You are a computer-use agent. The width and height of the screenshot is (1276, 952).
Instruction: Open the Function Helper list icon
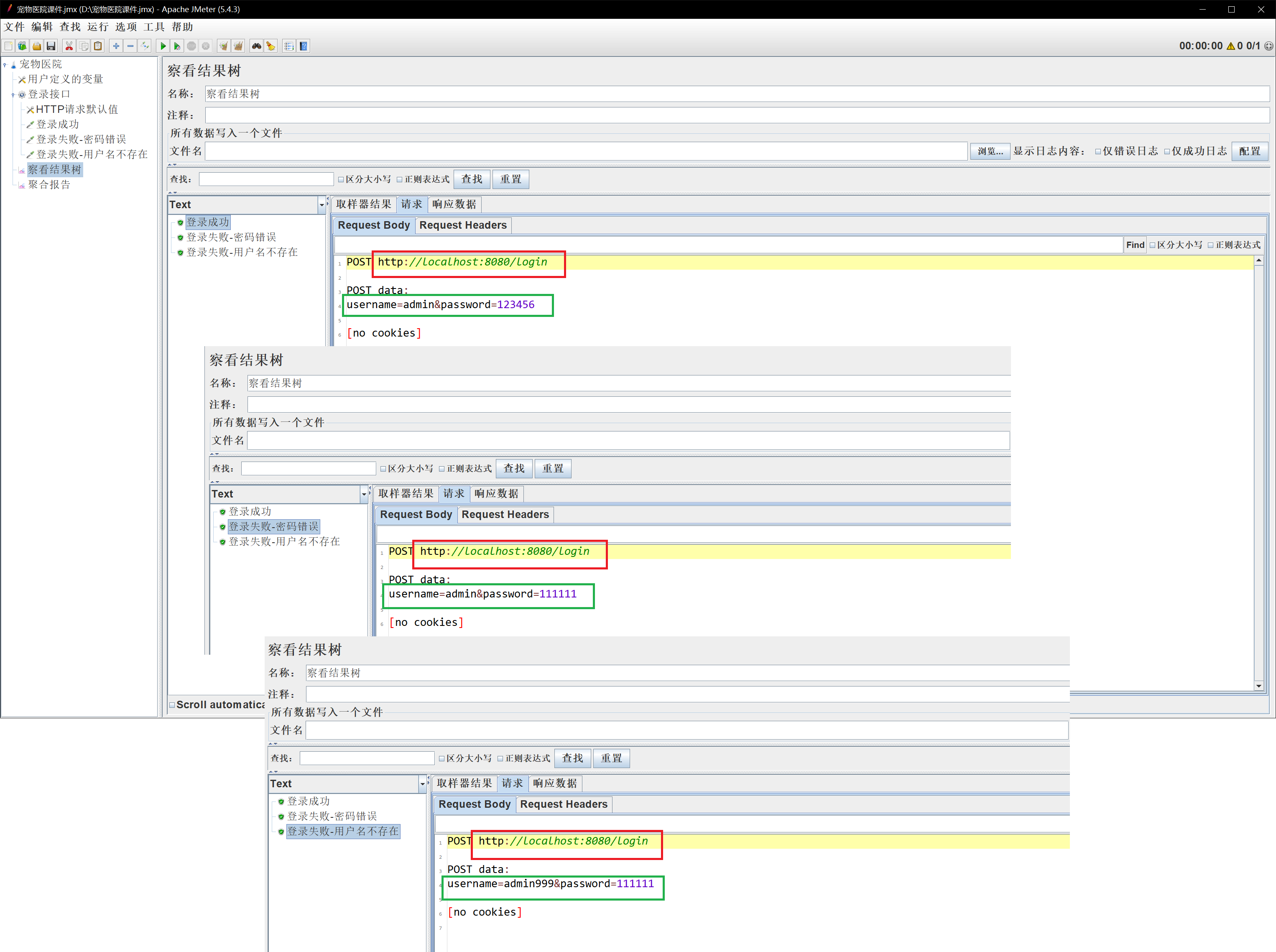pyautogui.click(x=289, y=46)
